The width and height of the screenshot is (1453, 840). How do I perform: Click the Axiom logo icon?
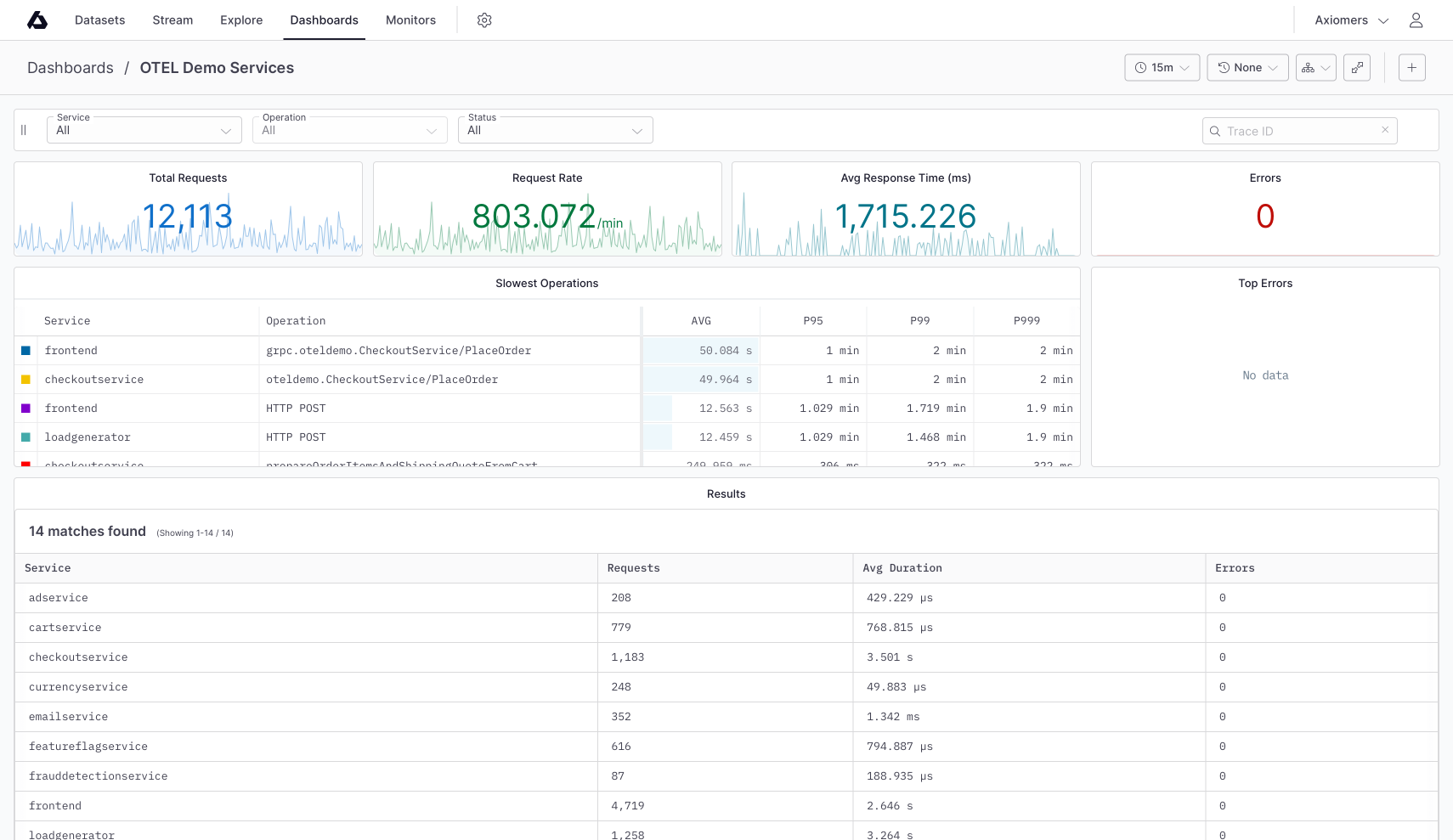pos(37,20)
